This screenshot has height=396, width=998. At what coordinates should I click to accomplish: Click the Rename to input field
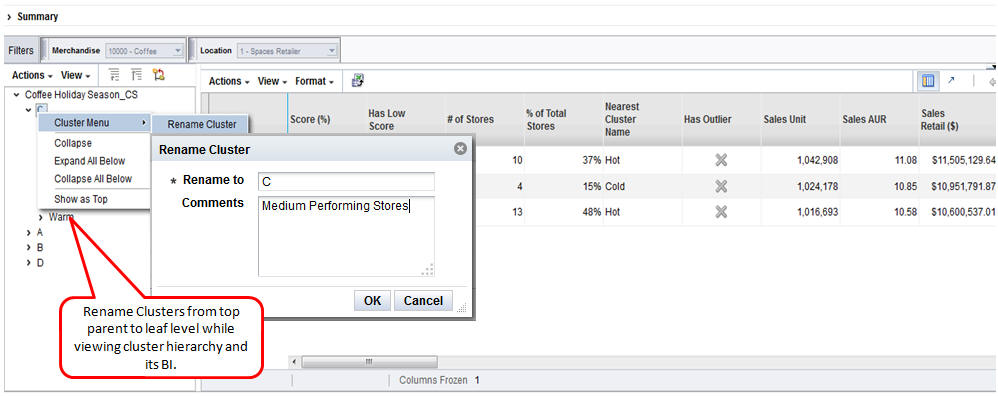pos(346,181)
